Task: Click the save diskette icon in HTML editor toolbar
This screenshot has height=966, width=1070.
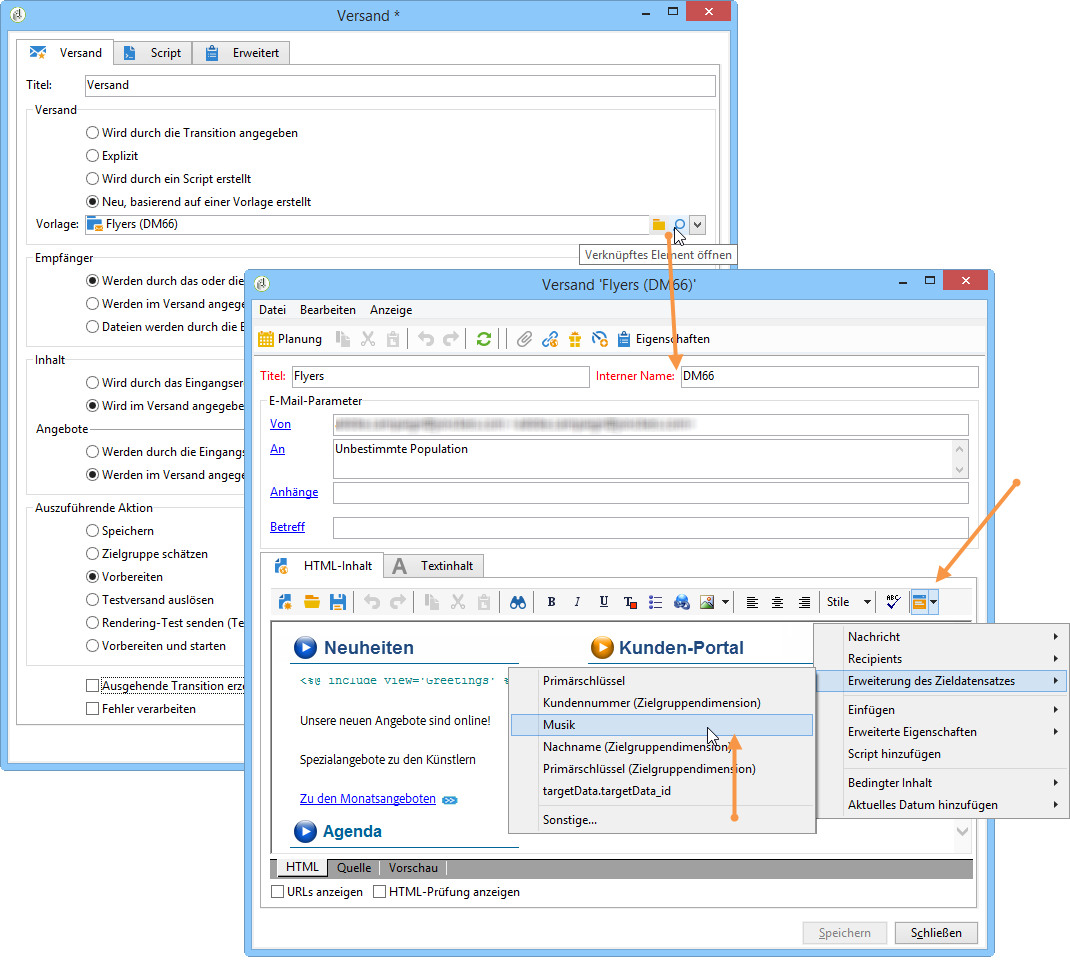Action: [x=338, y=602]
